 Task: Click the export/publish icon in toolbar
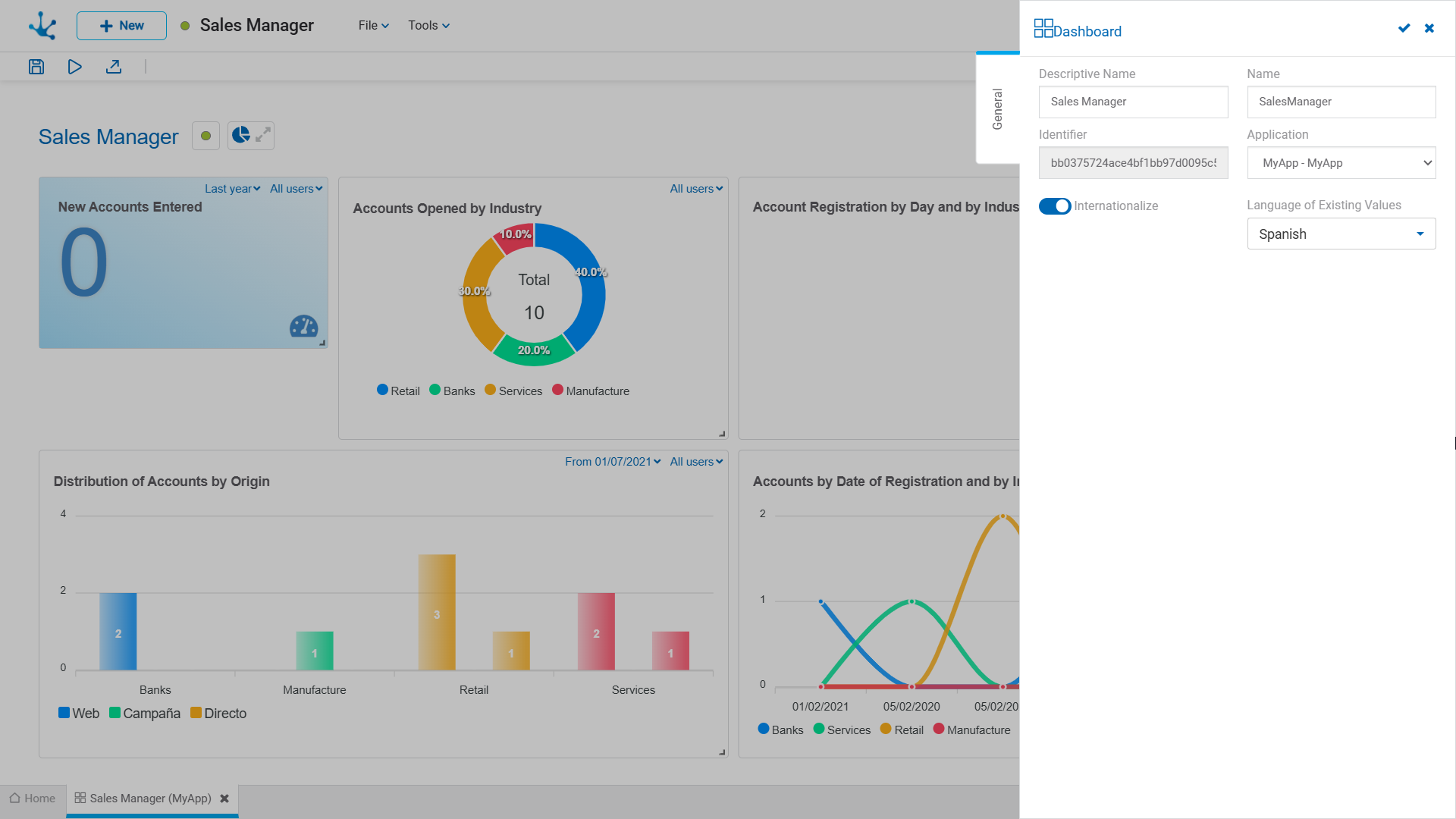point(114,67)
